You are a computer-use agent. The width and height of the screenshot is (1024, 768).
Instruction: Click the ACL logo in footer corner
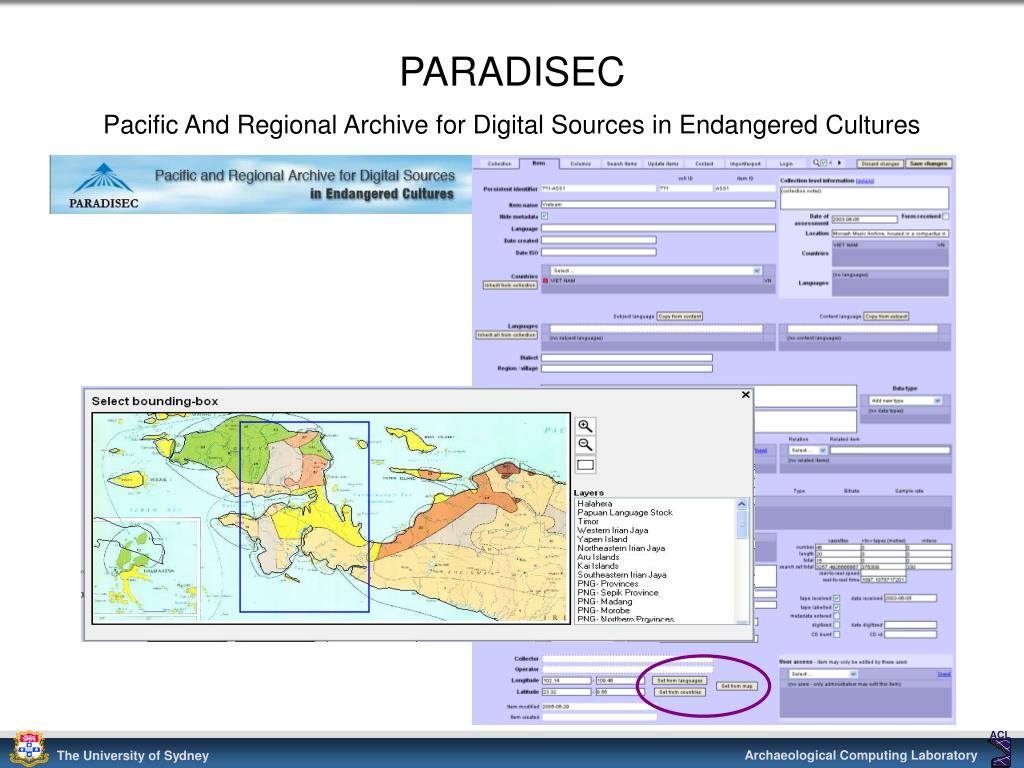click(1000, 748)
